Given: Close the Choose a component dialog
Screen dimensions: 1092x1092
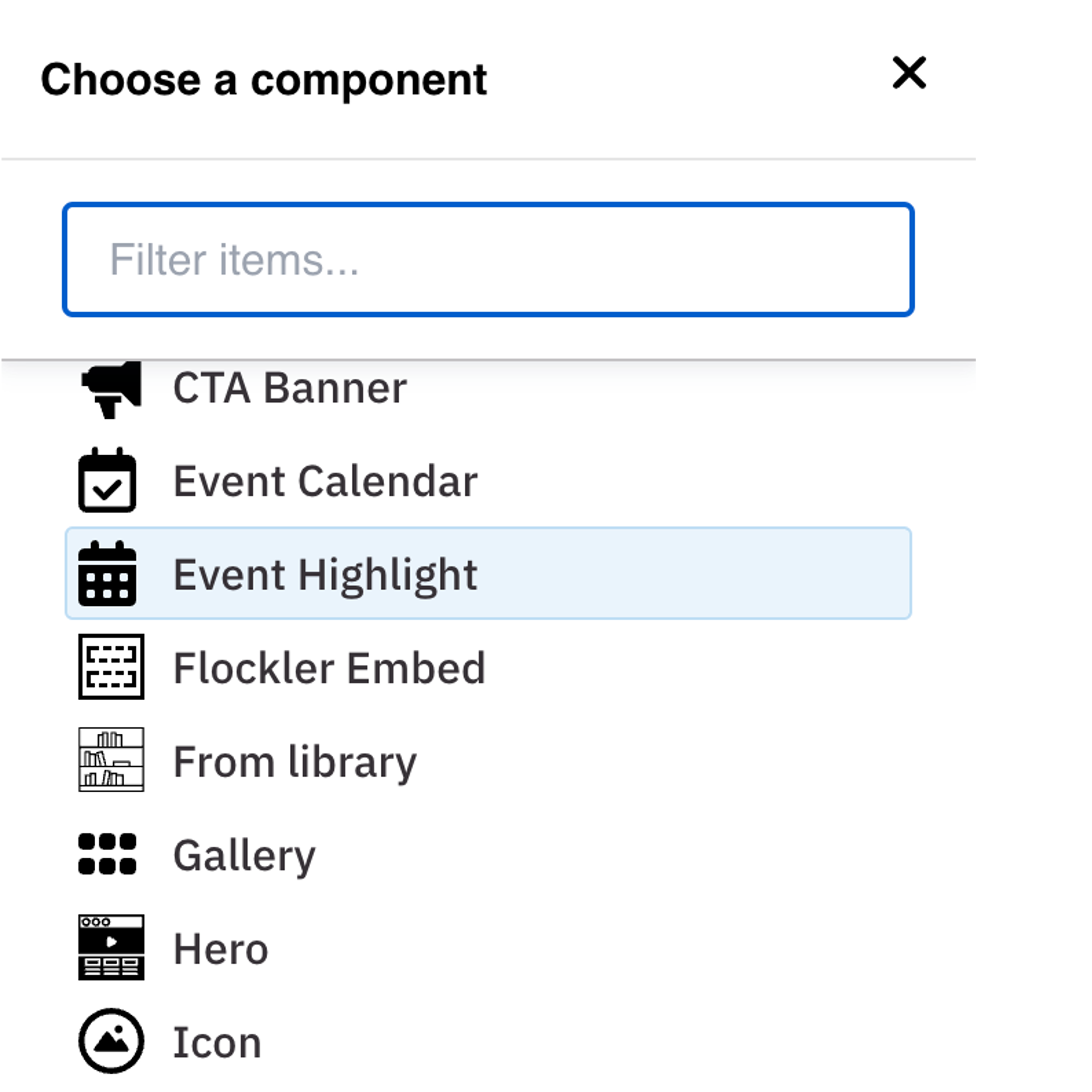Looking at the screenshot, I should (x=909, y=73).
